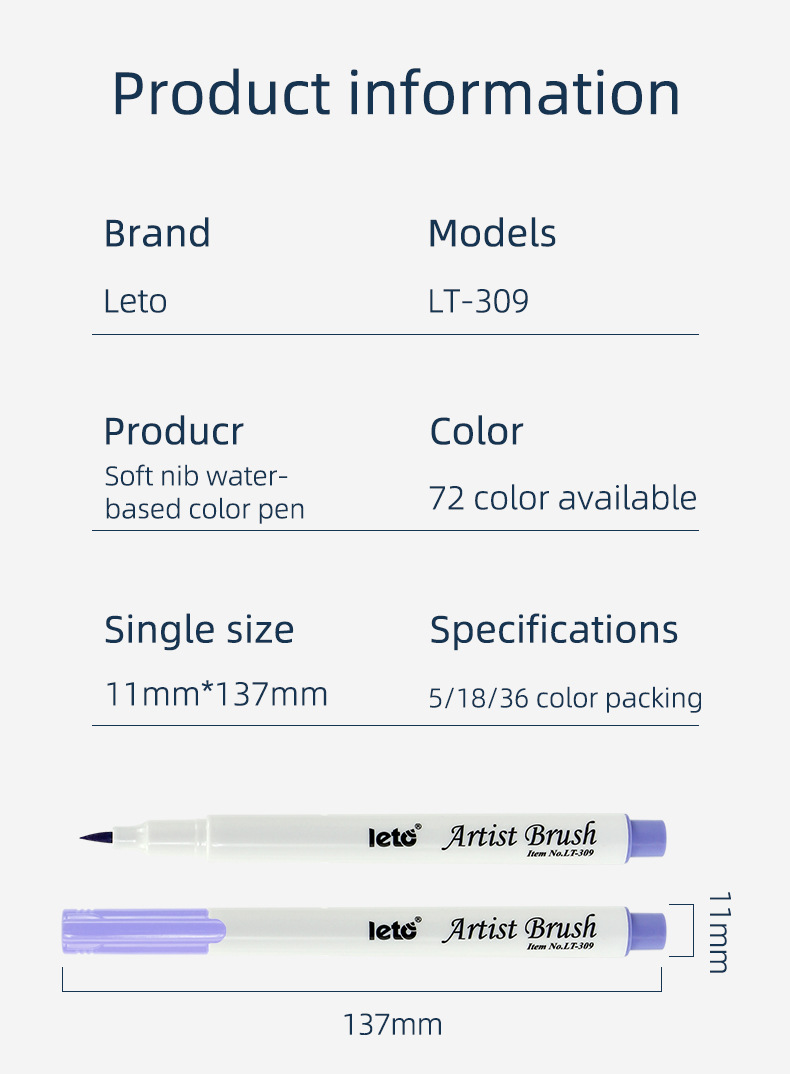
Task: Click the leto logo on the capped pen
Action: [395, 930]
